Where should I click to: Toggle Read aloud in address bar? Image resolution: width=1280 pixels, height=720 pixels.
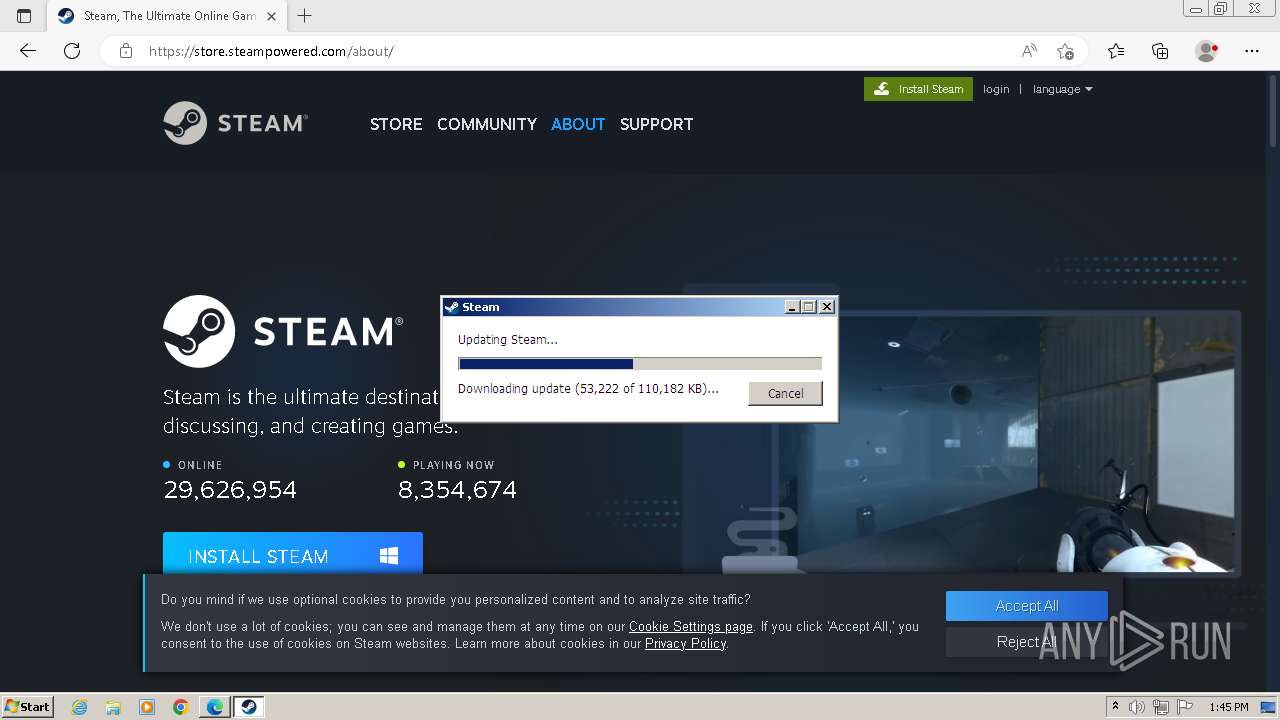click(1029, 51)
